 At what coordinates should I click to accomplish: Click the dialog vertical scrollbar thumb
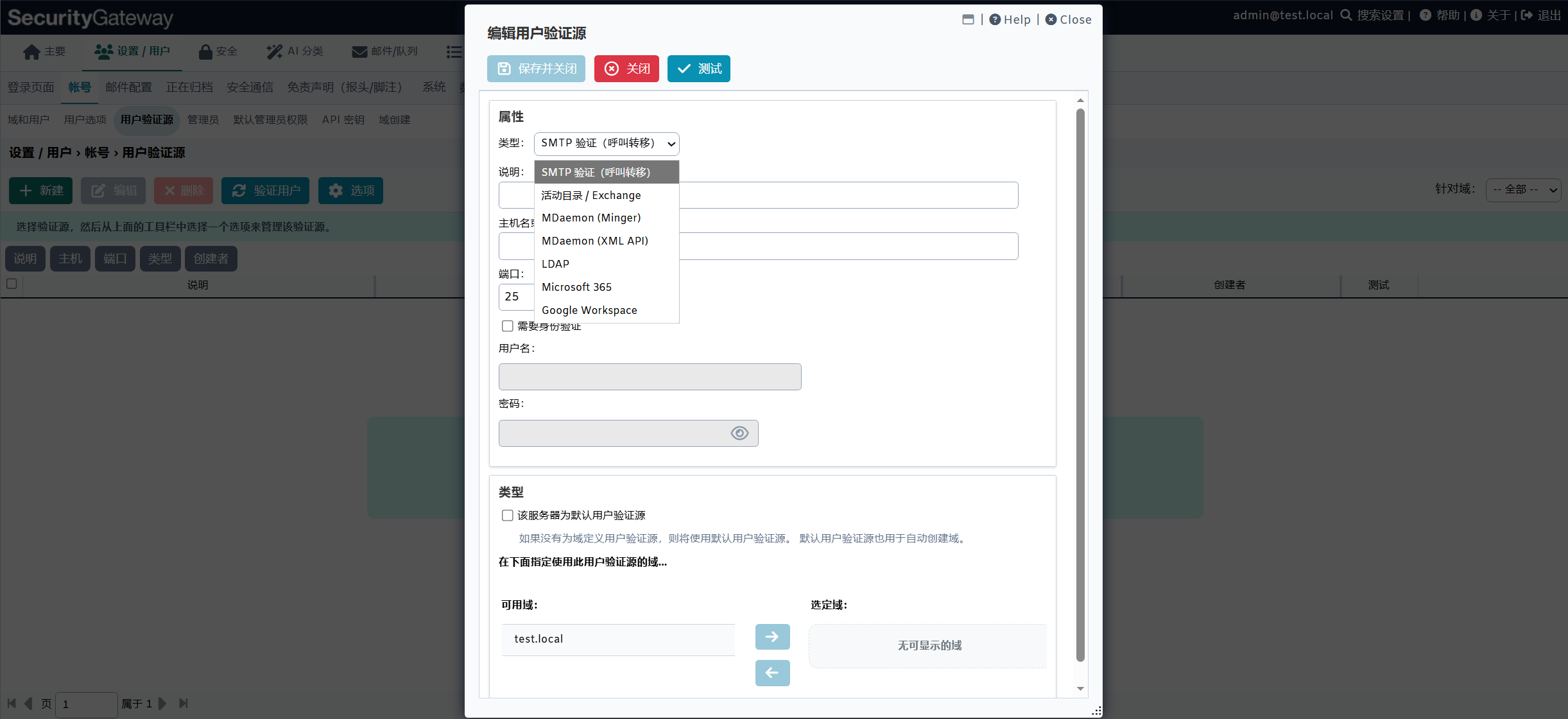click(1080, 385)
